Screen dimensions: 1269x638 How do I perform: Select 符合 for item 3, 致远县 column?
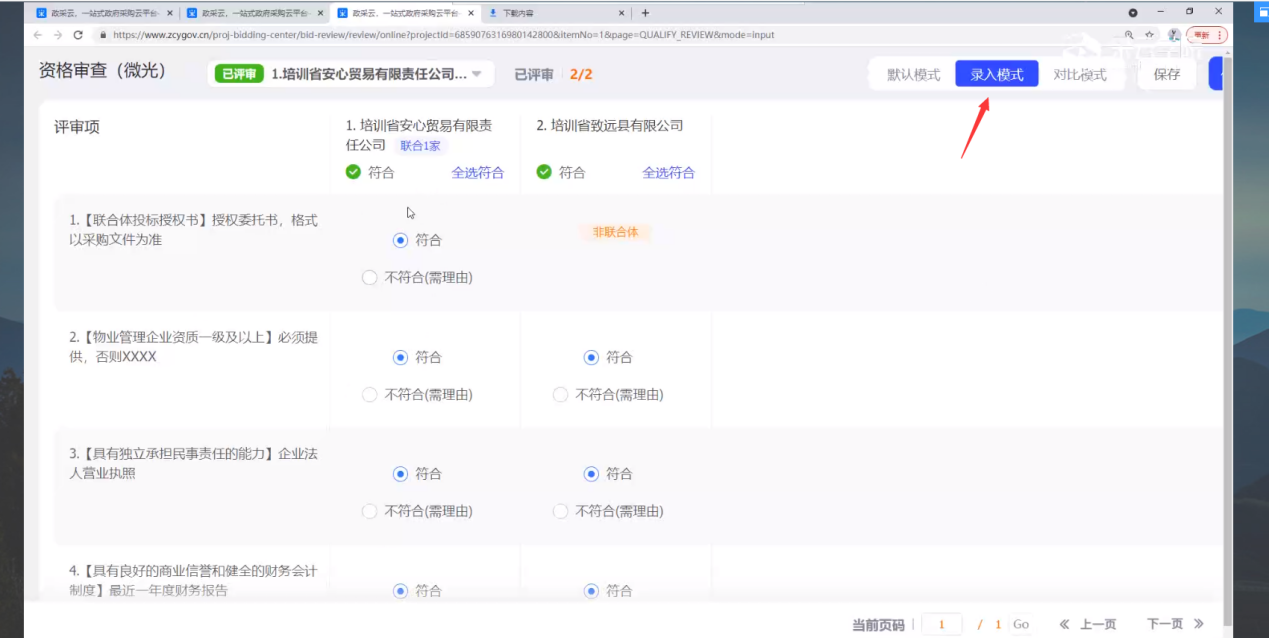pyautogui.click(x=591, y=474)
